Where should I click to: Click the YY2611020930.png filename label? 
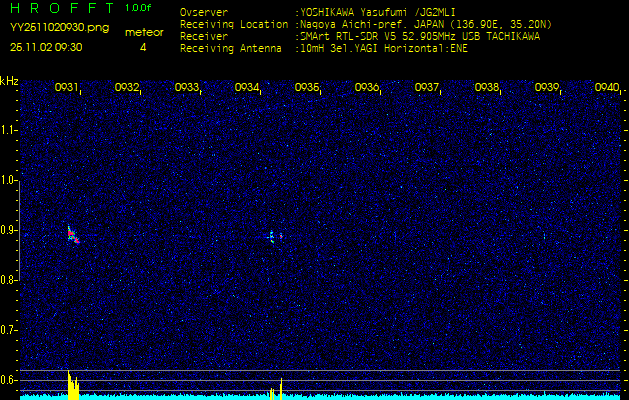tap(59, 28)
